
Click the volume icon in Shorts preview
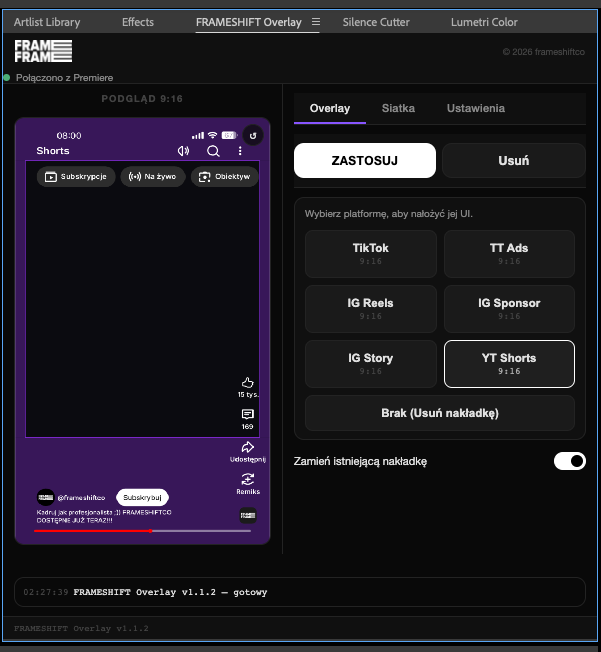(183, 151)
